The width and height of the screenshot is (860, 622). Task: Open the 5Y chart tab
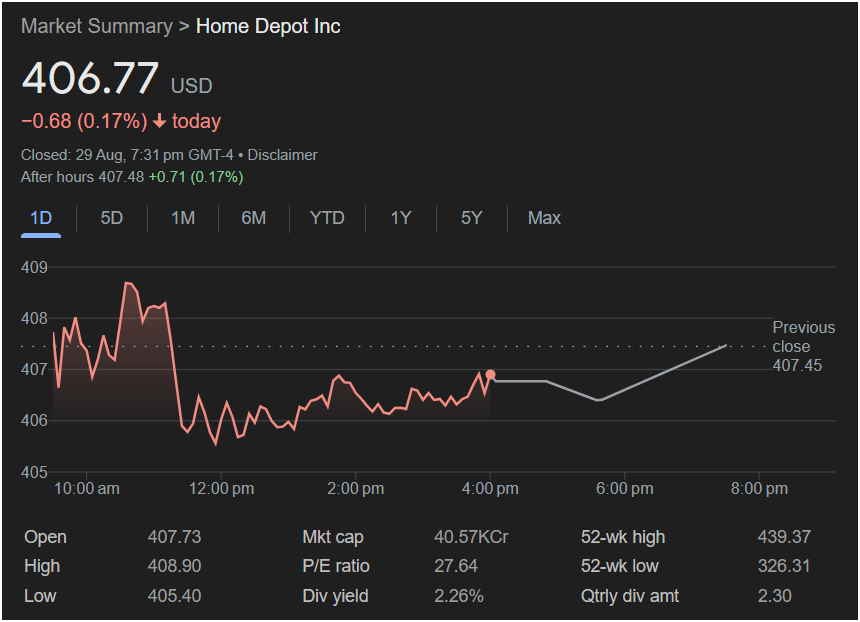[472, 218]
